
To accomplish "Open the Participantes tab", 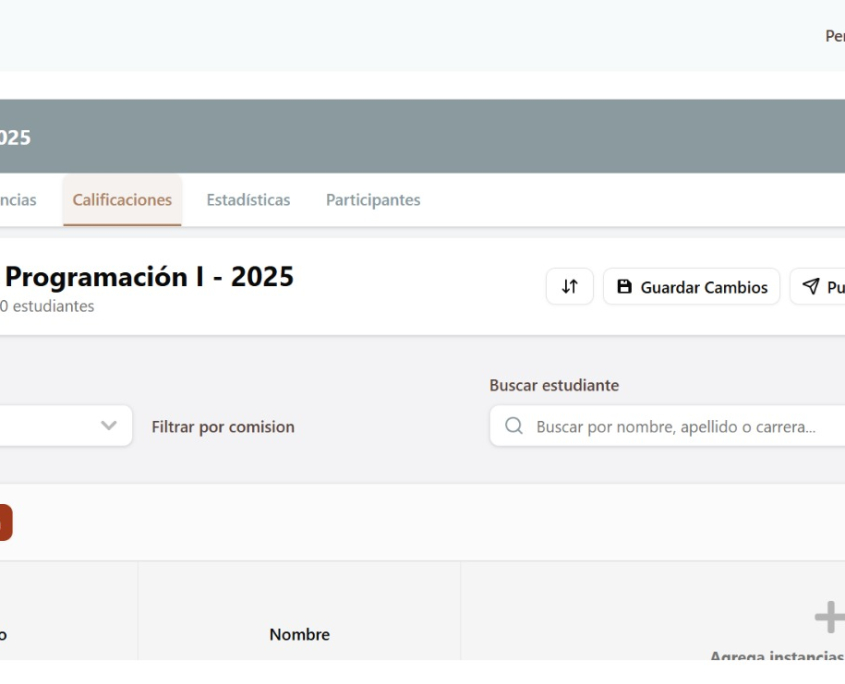I will tap(373, 200).
